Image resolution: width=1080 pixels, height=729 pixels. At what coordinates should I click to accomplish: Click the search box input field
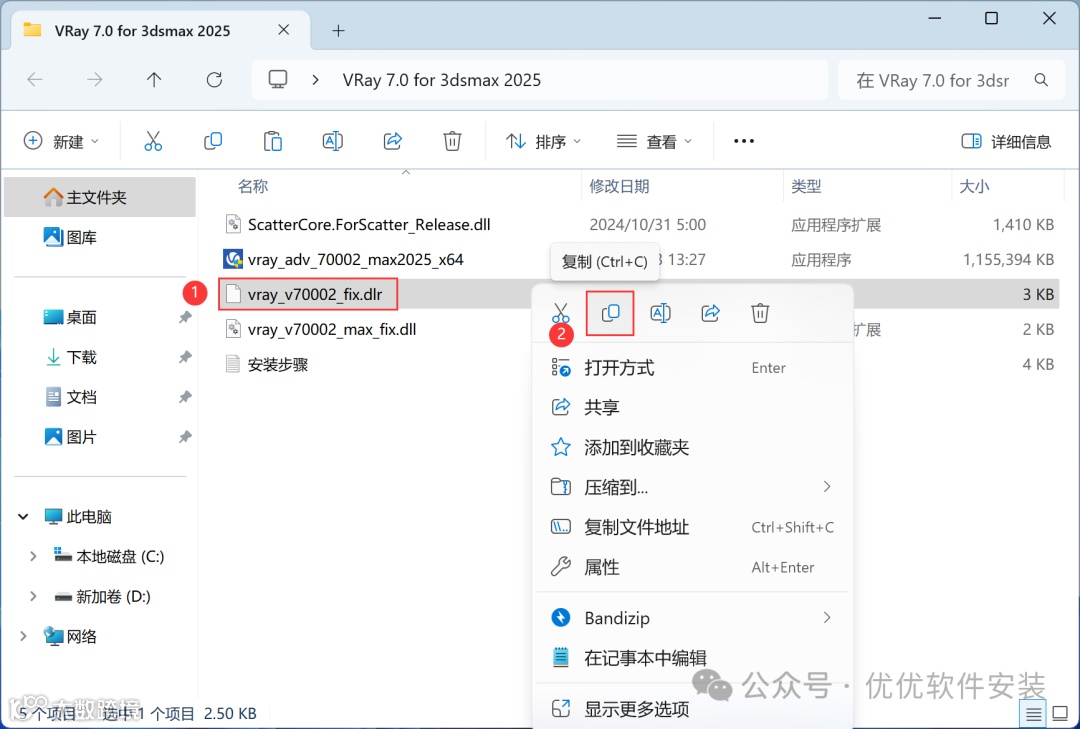click(x=953, y=80)
